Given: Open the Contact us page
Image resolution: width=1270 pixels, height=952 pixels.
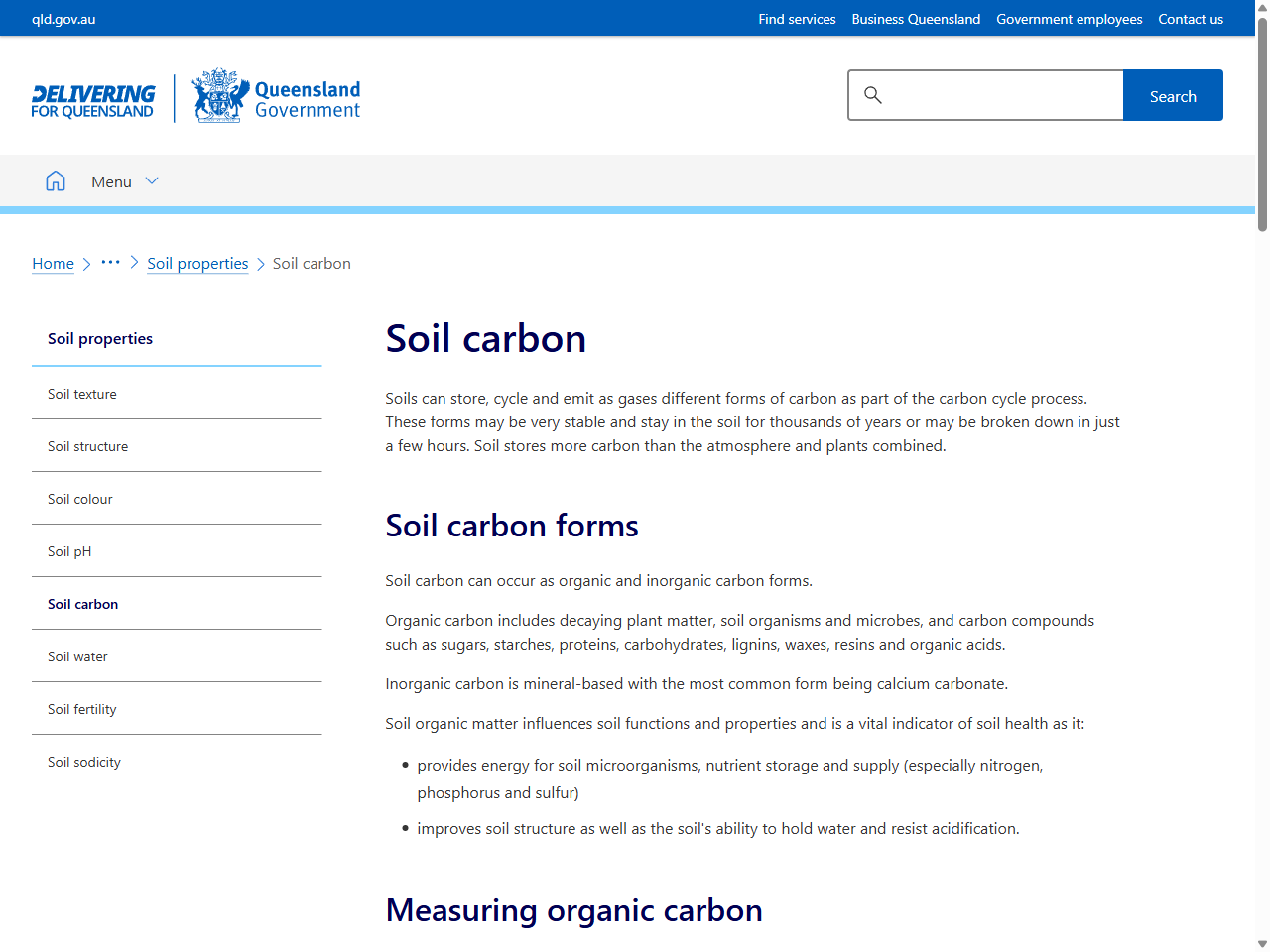Looking at the screenshot, I should click(x=1191, y=18).
